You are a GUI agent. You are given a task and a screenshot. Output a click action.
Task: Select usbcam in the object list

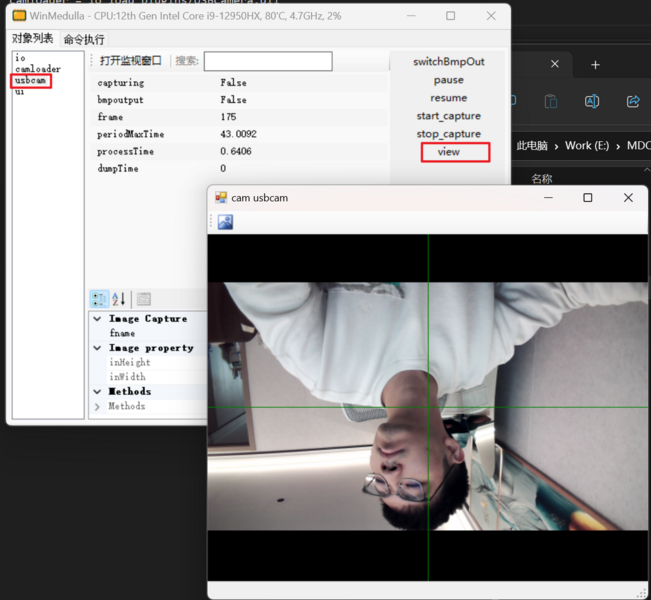pos(30,80)
